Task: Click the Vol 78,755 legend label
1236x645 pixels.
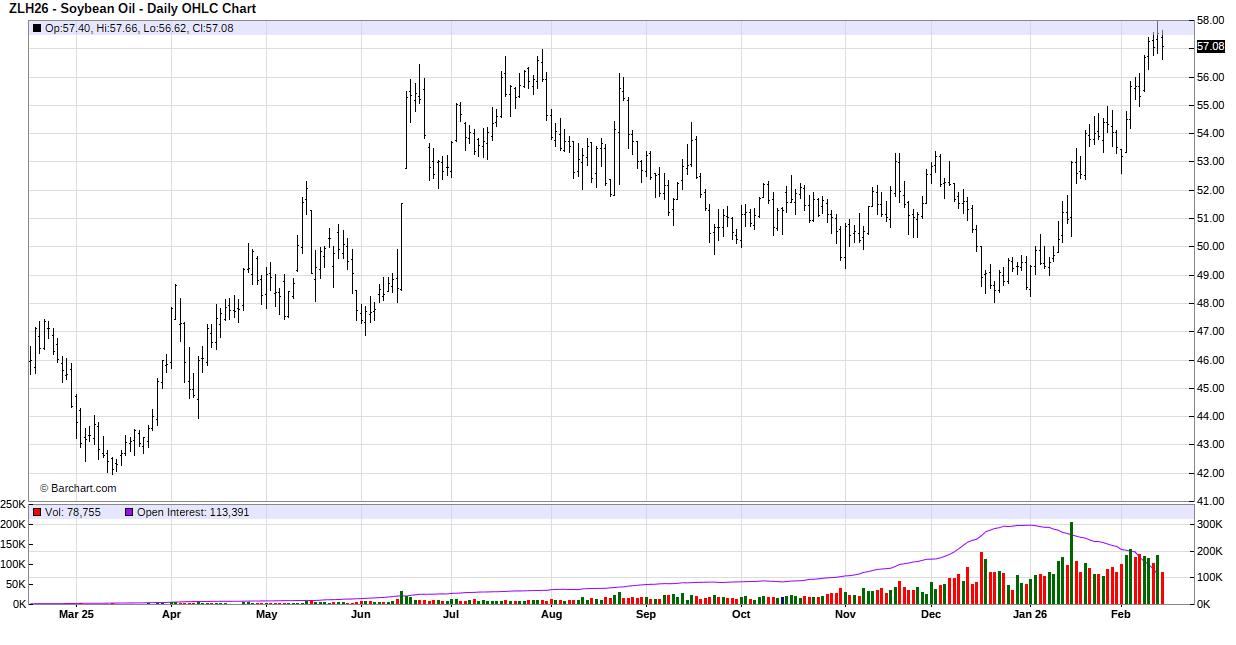Action: (73, 512)
